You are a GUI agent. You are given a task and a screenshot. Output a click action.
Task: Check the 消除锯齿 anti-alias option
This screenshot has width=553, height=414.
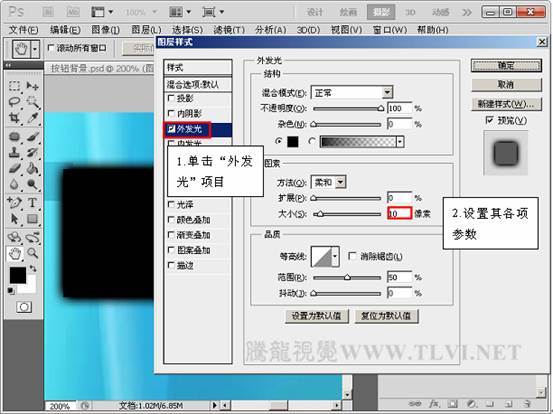pos(352,256)
